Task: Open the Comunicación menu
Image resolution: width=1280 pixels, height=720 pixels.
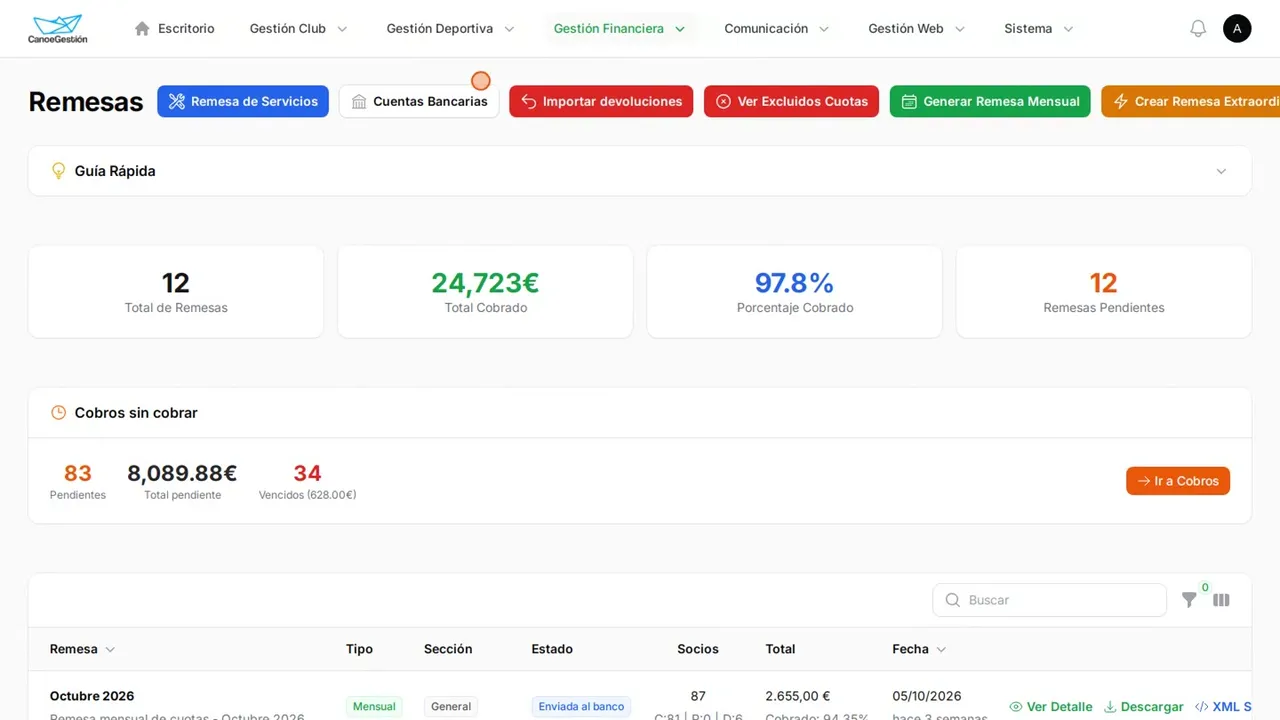Action: point(777,29)
